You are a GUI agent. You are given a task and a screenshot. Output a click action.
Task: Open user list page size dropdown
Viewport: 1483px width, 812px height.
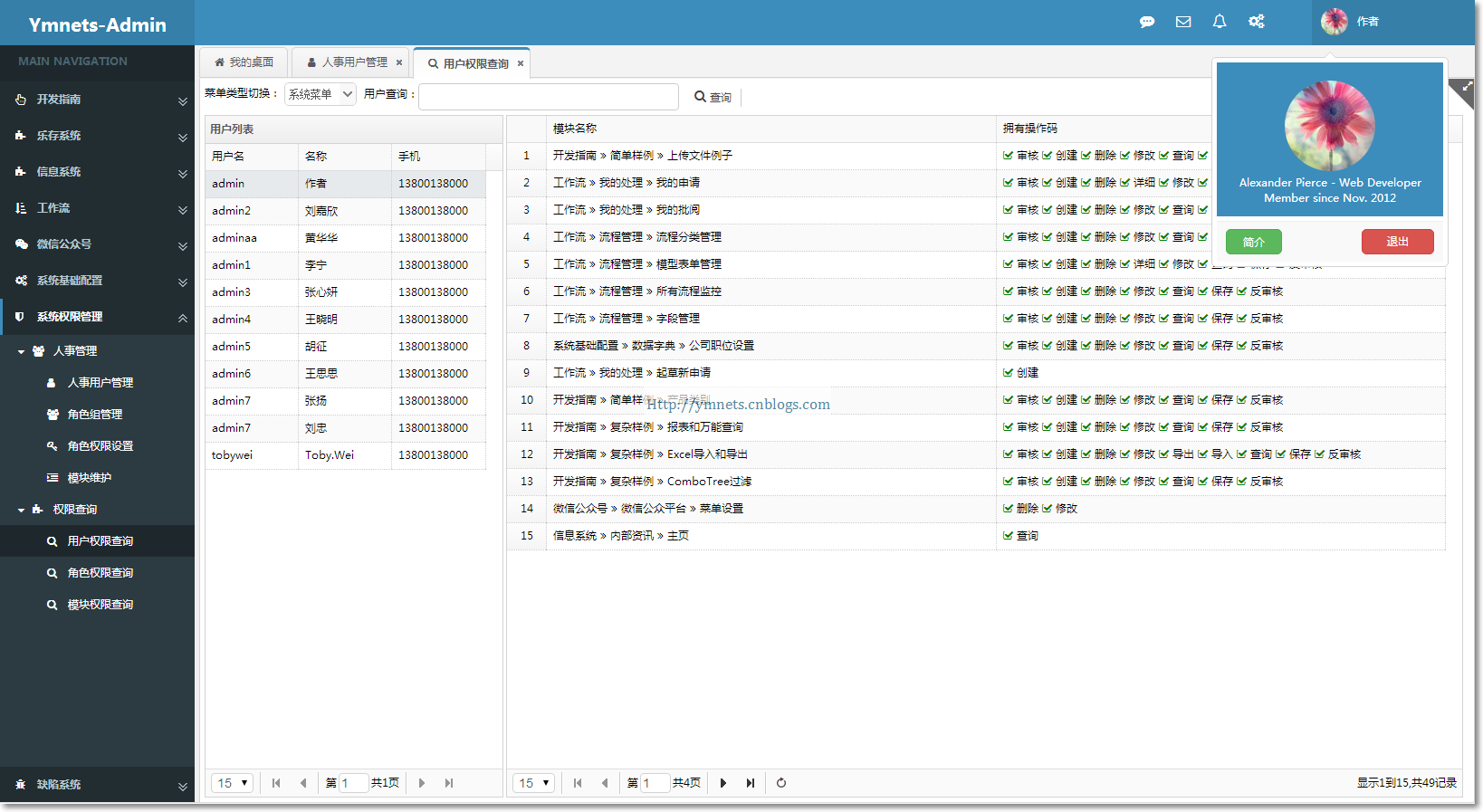coord(232,783)
